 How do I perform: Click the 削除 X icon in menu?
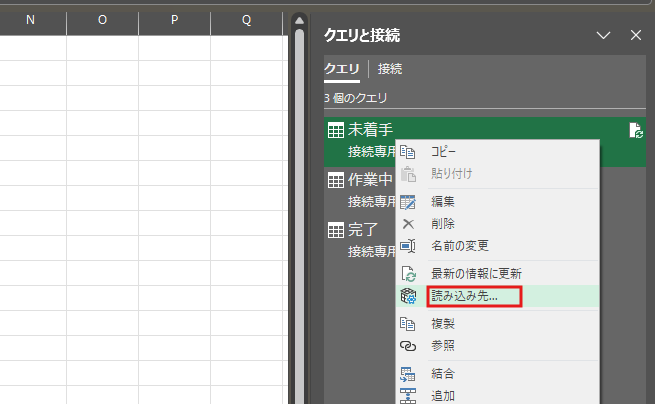coord(408,224)
